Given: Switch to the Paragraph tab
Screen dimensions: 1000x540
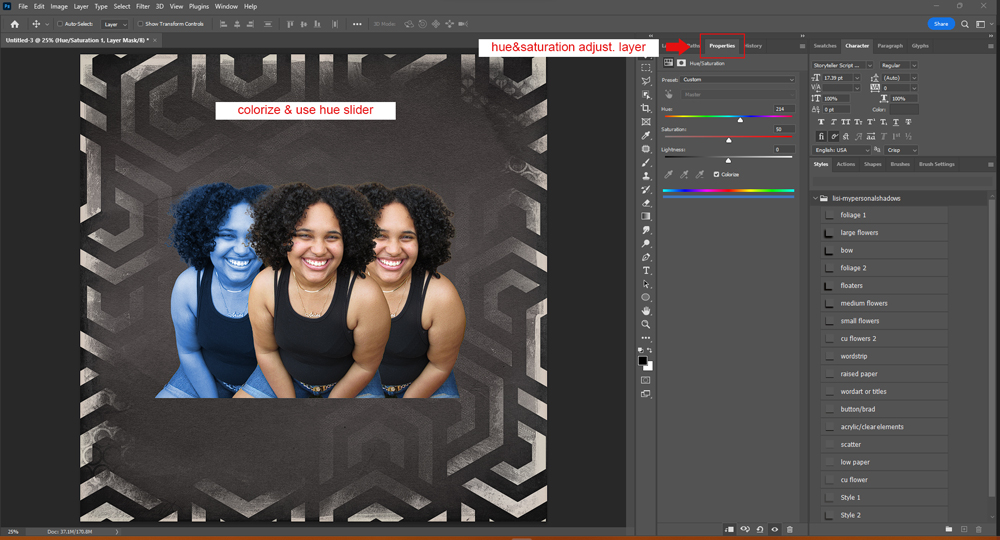Looking at the screenshot, I should coord(890,46).
